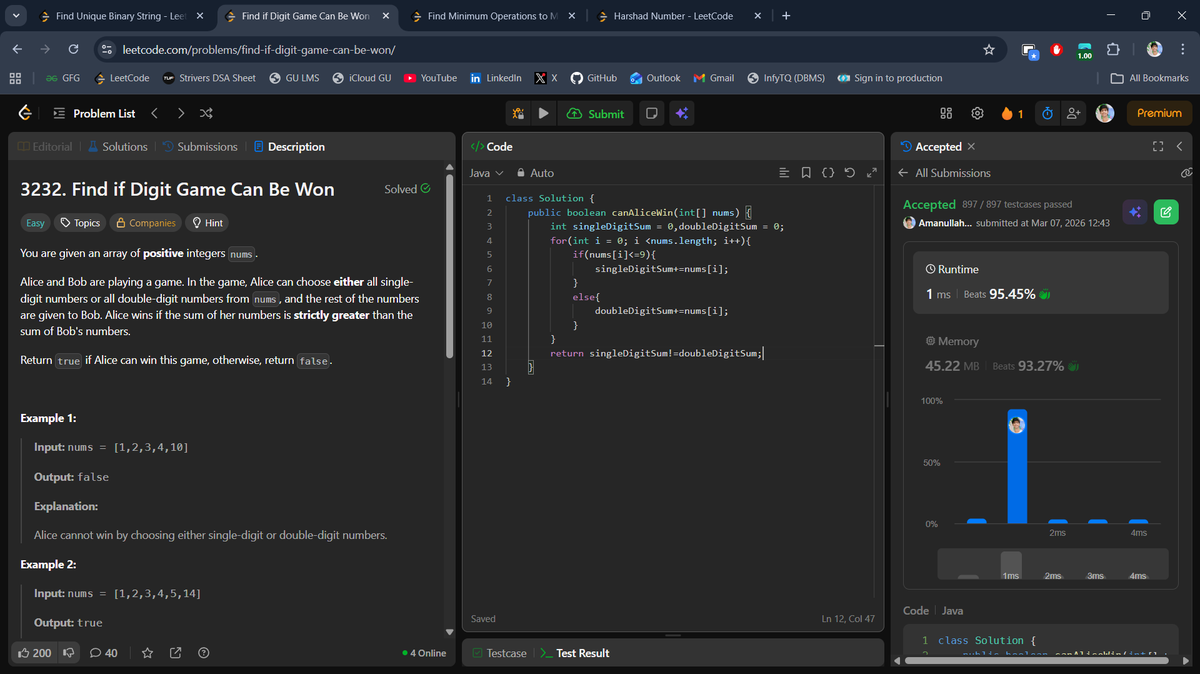Reload the page
Image resolution: width=1200 pixels, height=674 pixels.
click(x=73, y=49)
